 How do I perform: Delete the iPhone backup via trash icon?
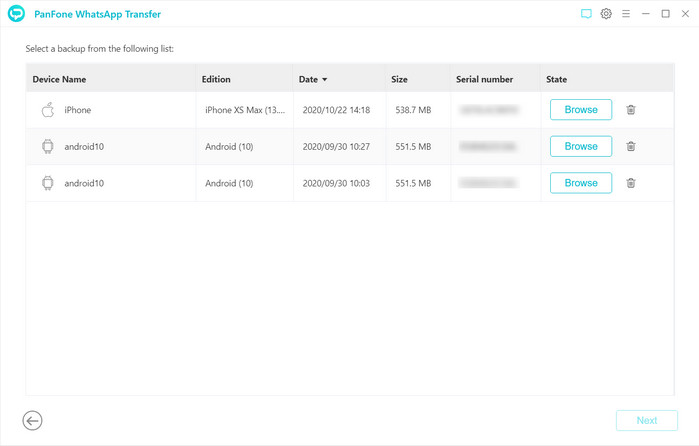pos(631,110)
